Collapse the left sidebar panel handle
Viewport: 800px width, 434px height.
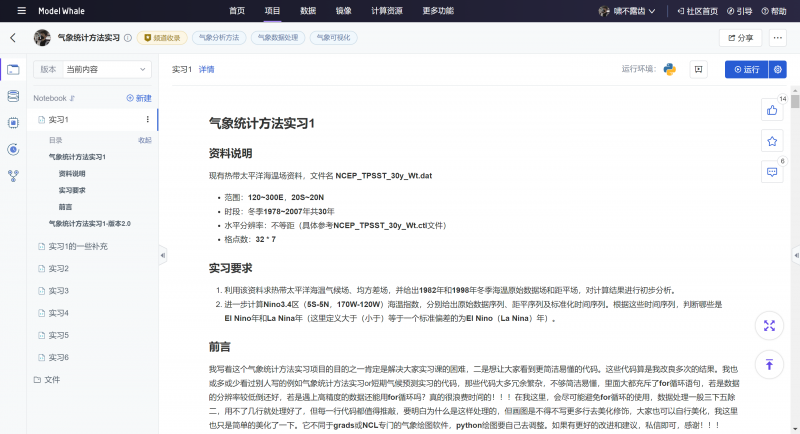click(x=162, y=255)
